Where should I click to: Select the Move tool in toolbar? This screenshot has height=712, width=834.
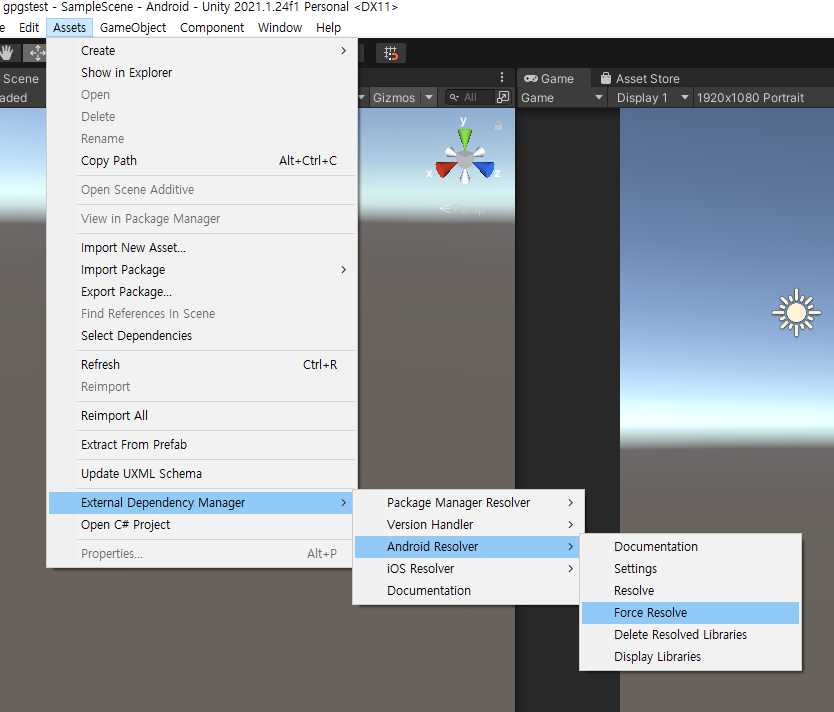tap(36, 53)
